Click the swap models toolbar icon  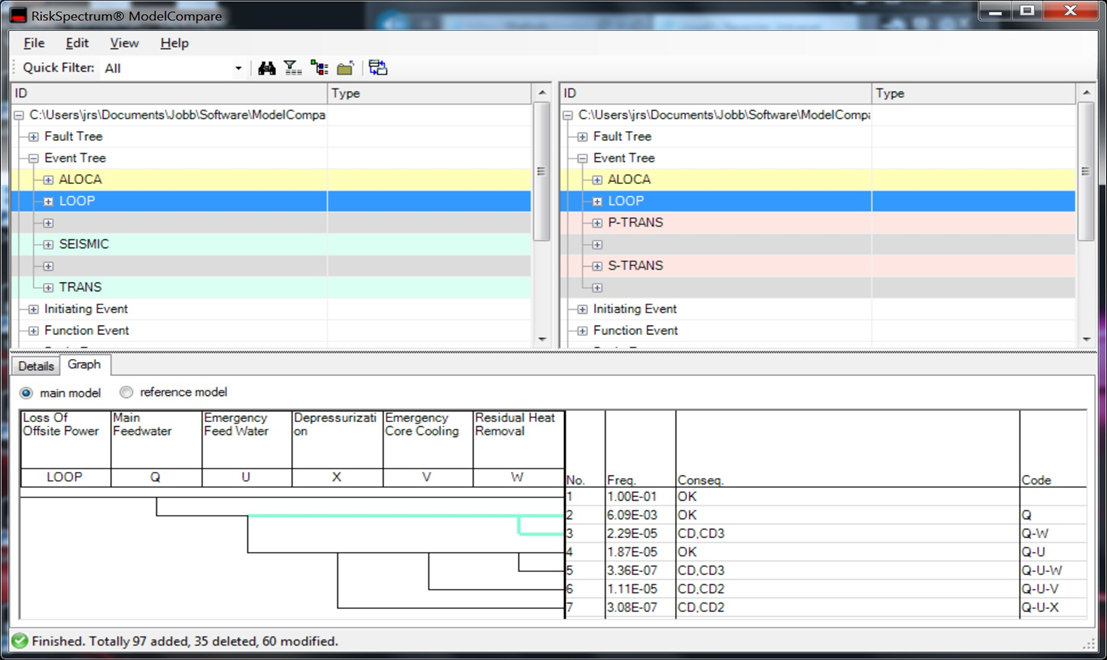pos(378,68)
